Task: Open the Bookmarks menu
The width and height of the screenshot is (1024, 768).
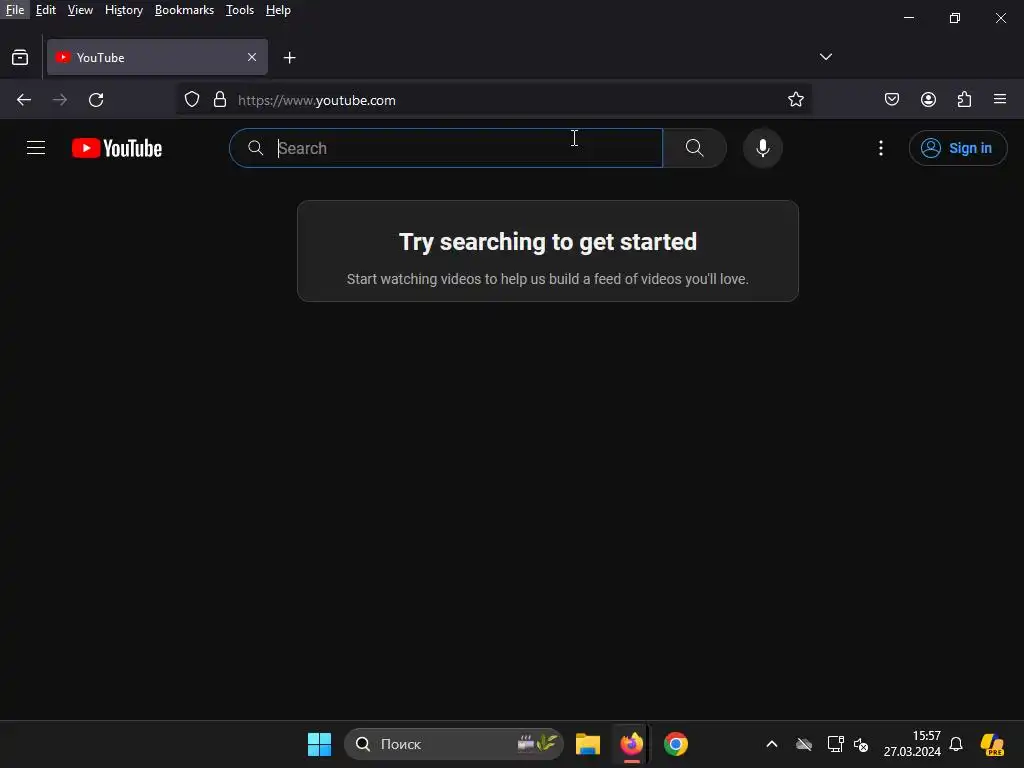Action: click(184, 10)
